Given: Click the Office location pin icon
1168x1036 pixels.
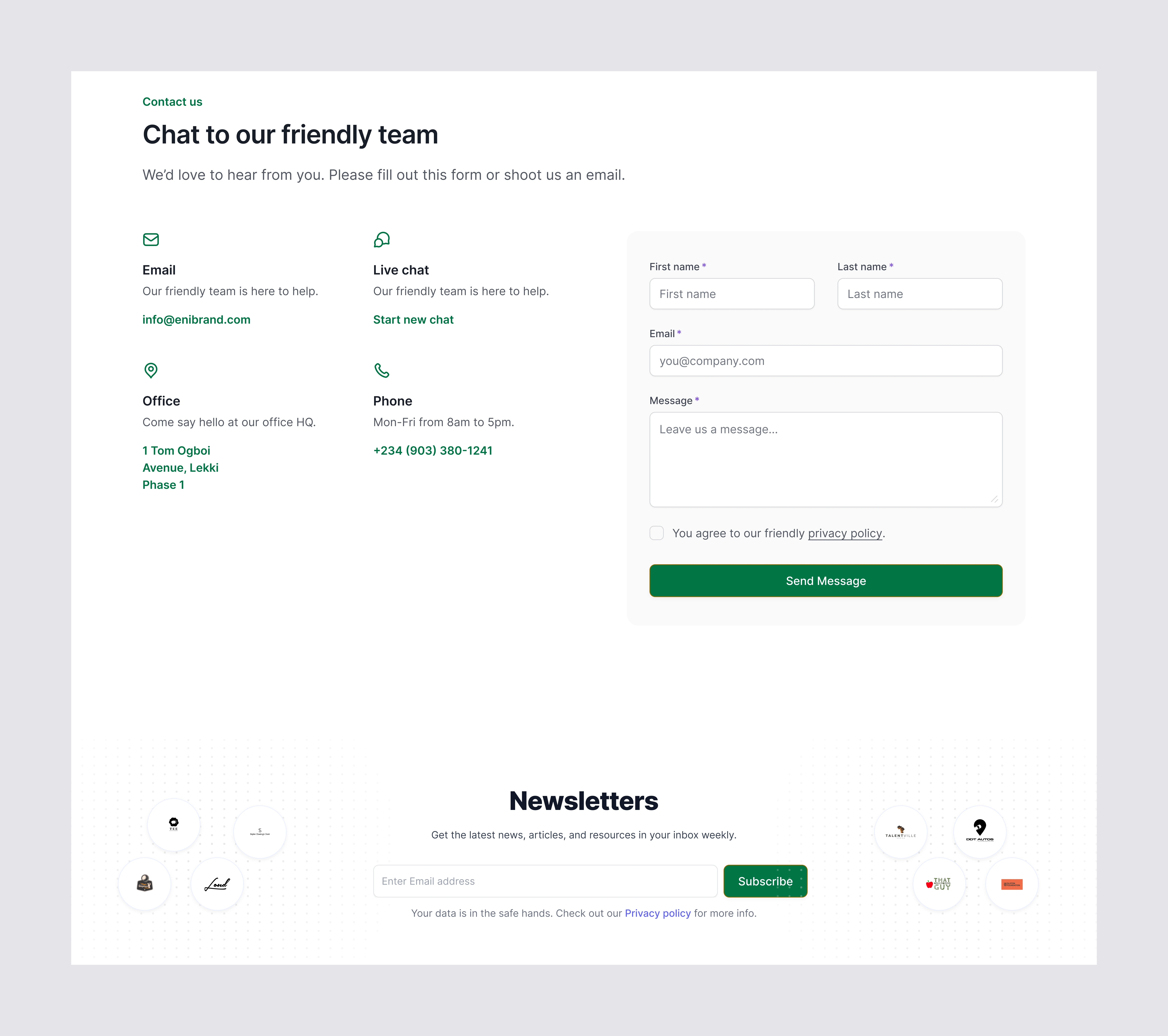Looking at the screenshot, I should (x=151, y=370).
